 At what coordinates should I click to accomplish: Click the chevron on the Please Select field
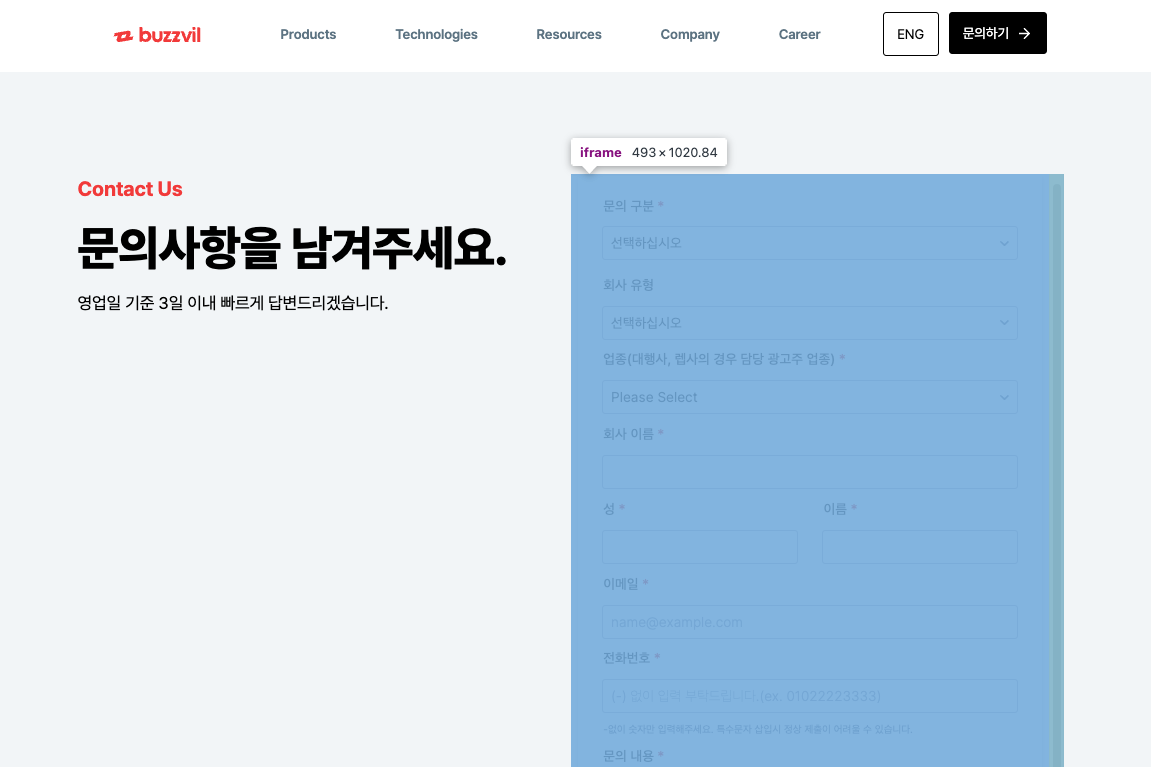click(x=1004, y=397)
